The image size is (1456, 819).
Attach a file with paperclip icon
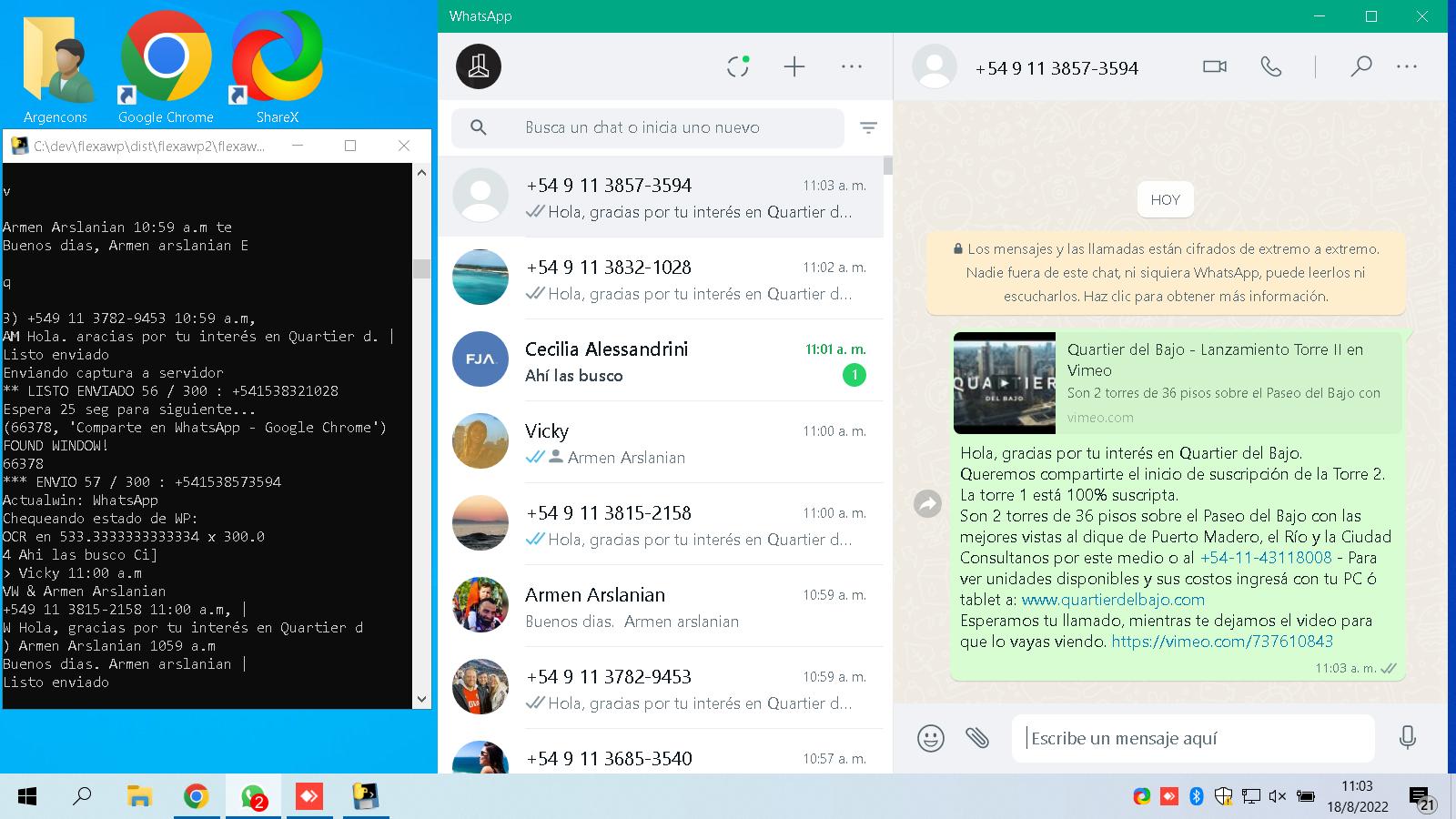[x=977, y=737]
